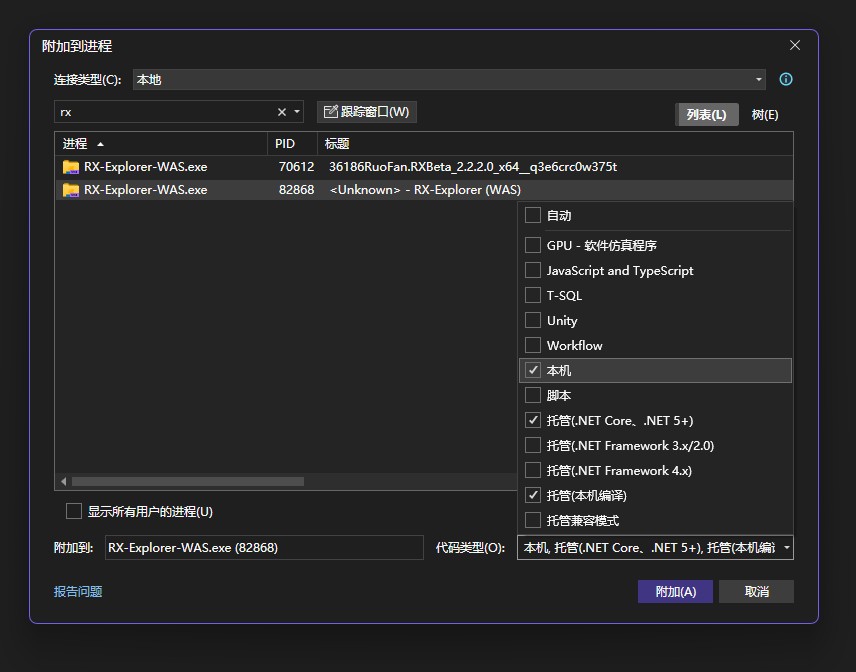This screenshot has width=856, height=672.
Task: Check 托管(.NET Framework 4.x)
Action: pos(532,470)
